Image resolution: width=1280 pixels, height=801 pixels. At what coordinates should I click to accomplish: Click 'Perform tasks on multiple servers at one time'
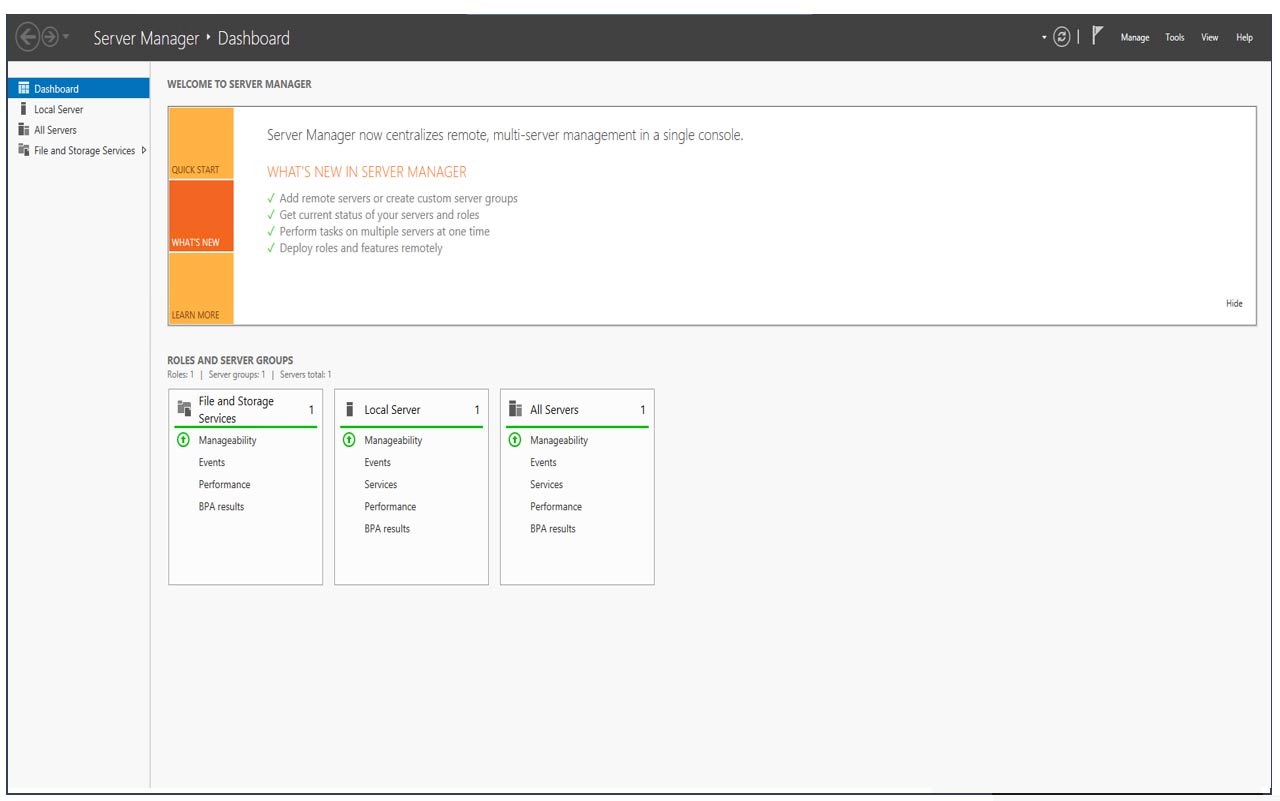coord(384,231)
